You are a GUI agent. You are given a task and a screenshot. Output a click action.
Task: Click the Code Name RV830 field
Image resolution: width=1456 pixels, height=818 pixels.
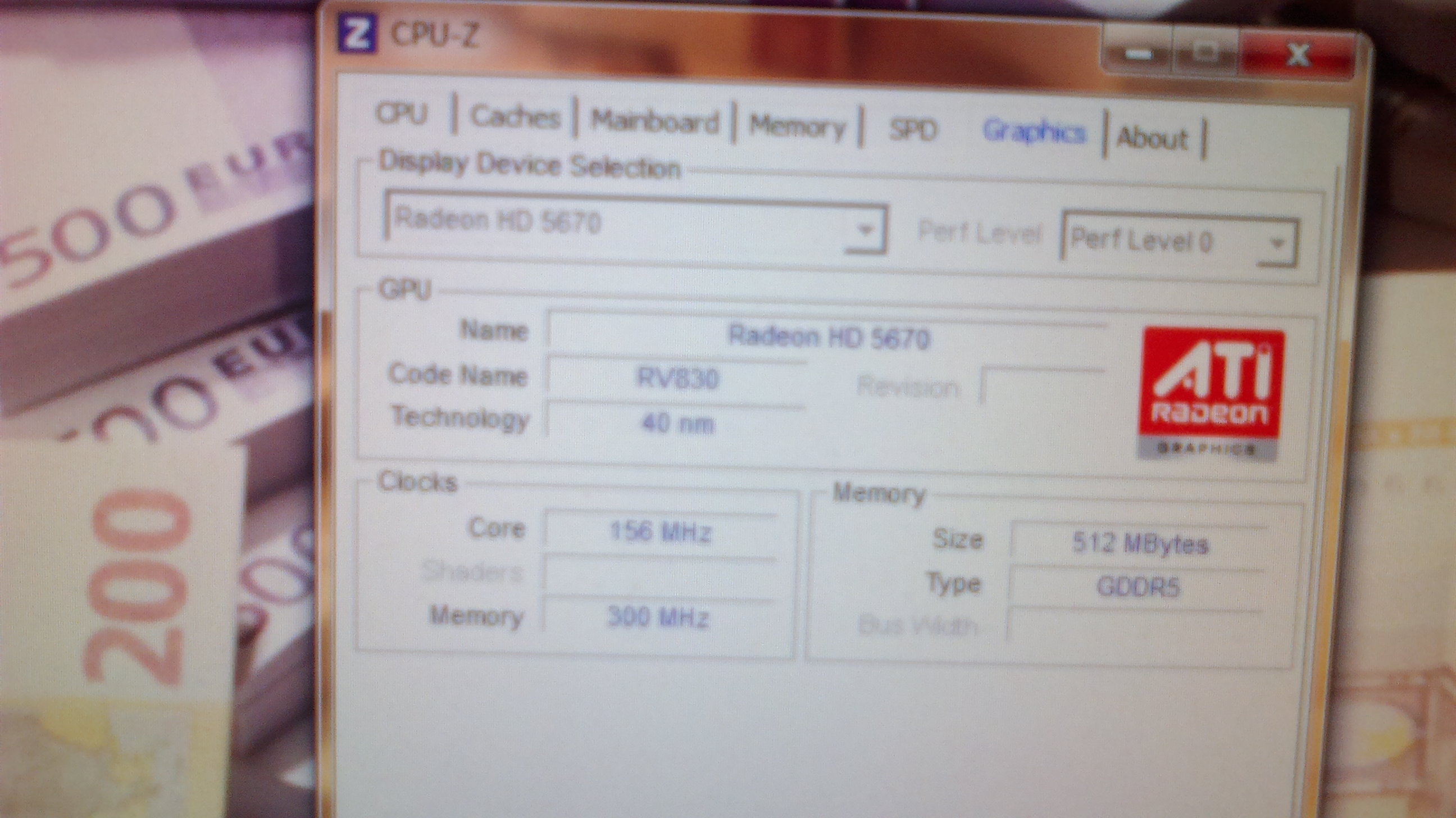point(677,378)
